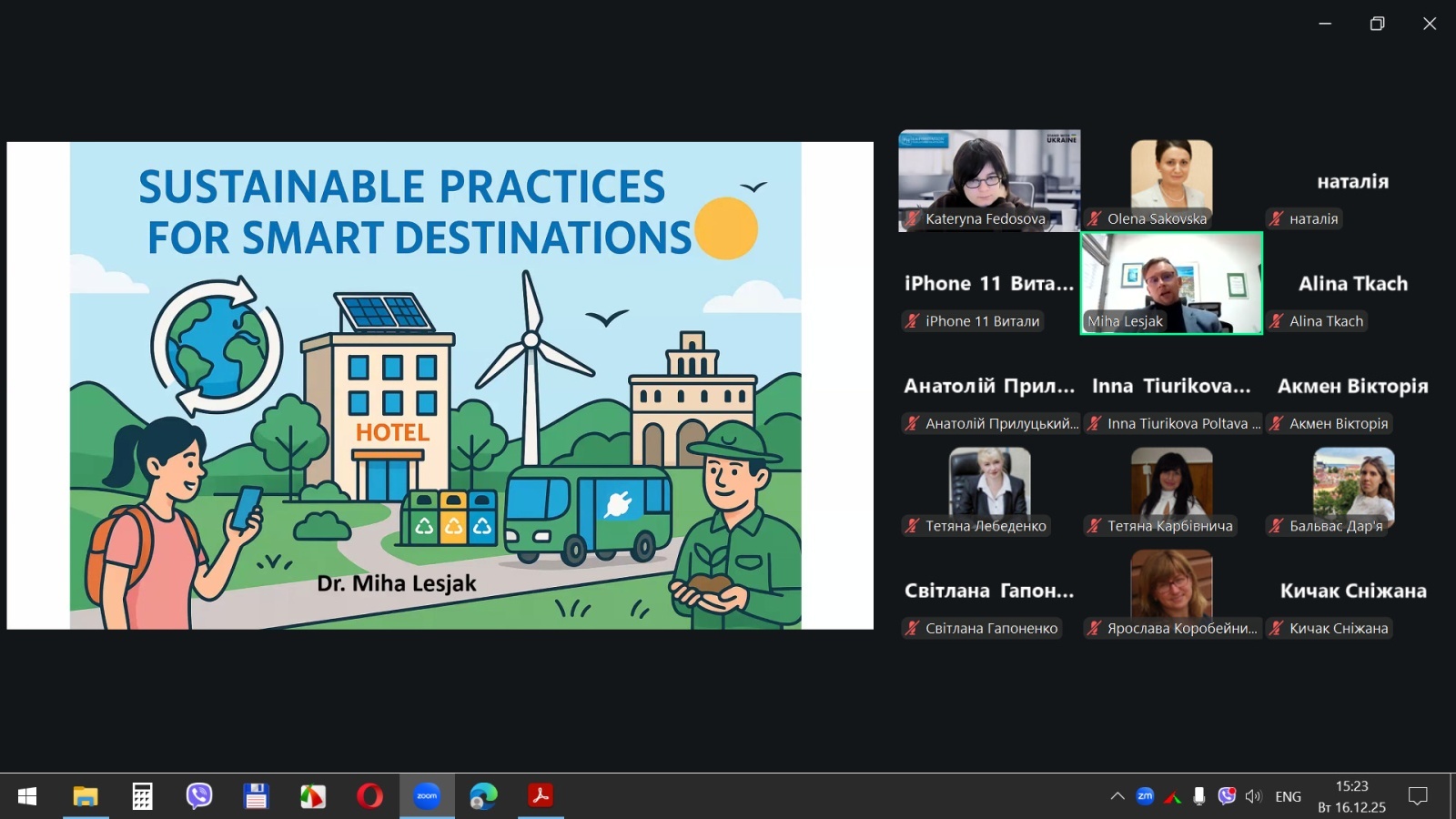Click muted mic icon for Kateryna Fedosova
Screen dimensions: 1456x819
pos(912,218)
